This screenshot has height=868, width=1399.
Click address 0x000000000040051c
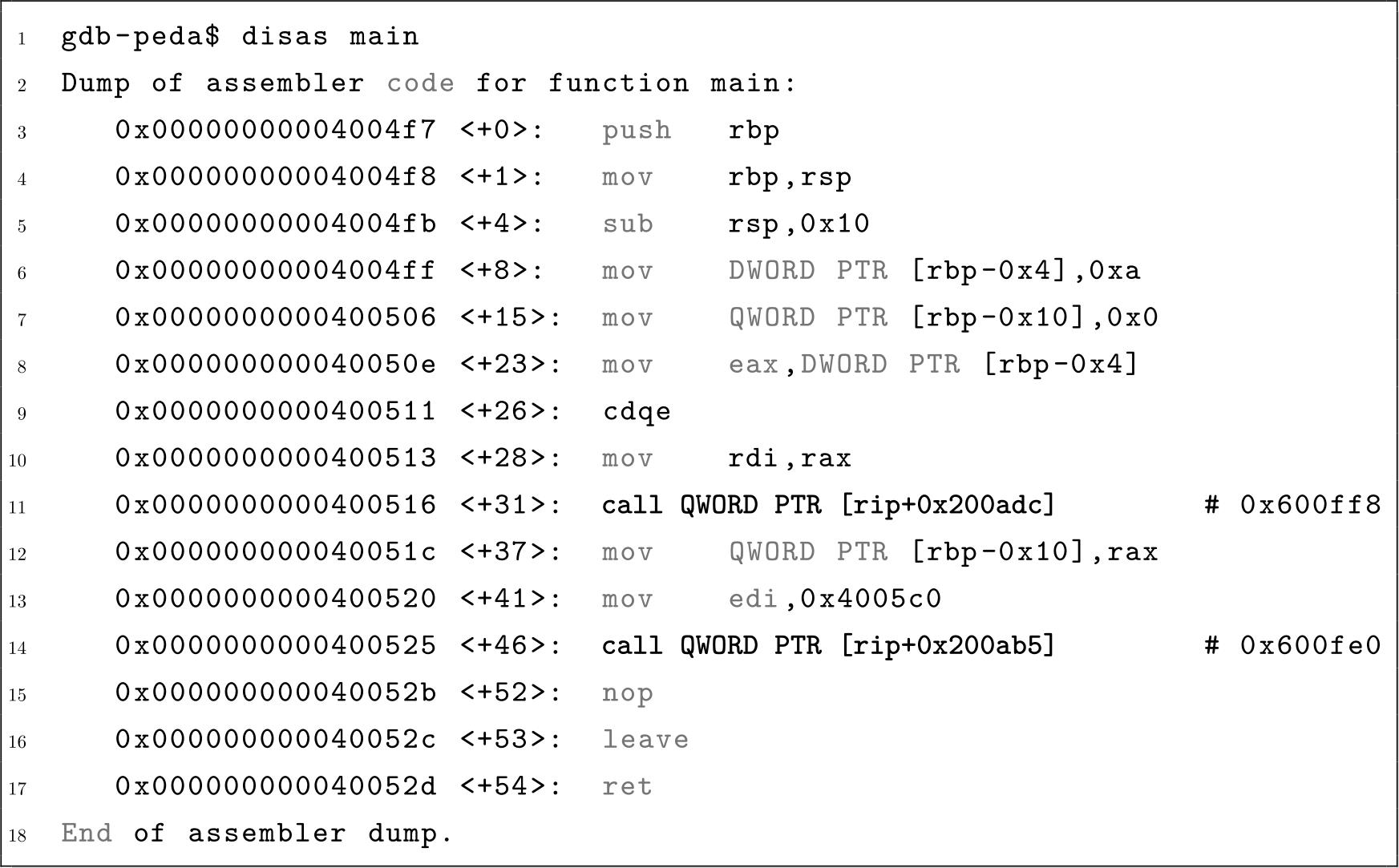point(276,552)
